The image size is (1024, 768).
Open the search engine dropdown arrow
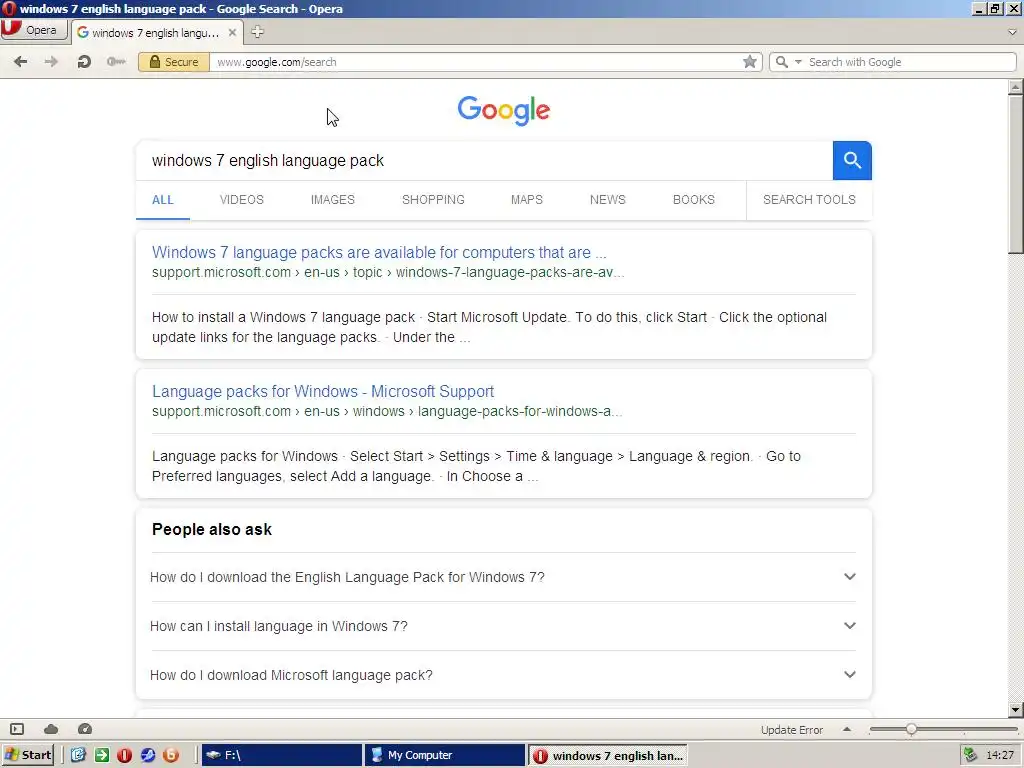coord(798,61)
